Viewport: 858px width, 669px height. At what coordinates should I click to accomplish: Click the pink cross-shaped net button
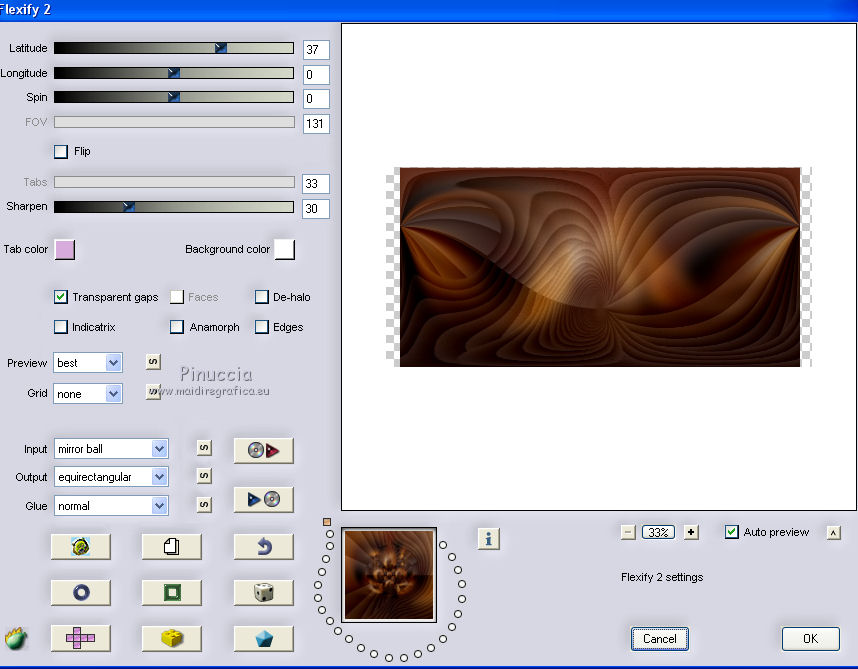click(x=80, y=638)
